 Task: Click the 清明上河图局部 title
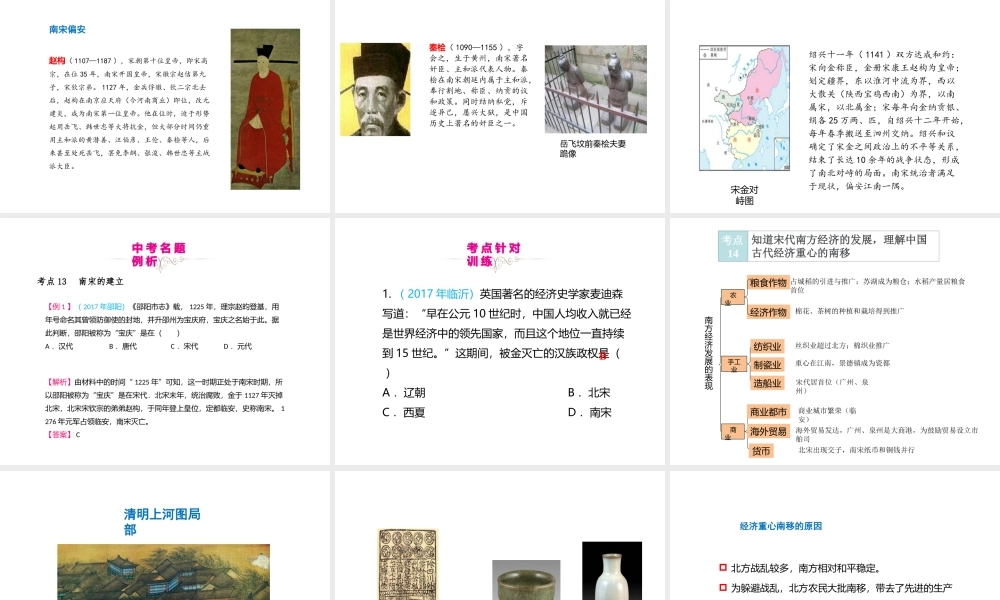click(162, 522)
